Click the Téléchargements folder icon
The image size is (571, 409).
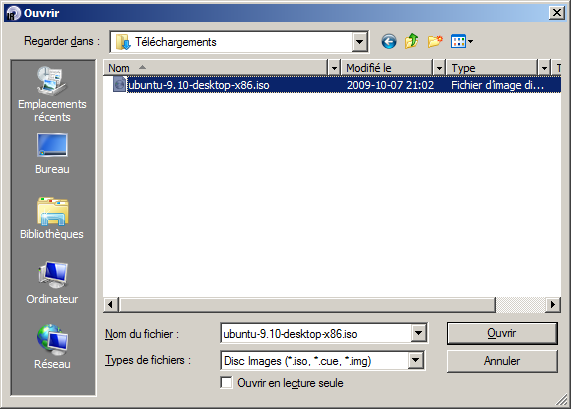point(123,42)
